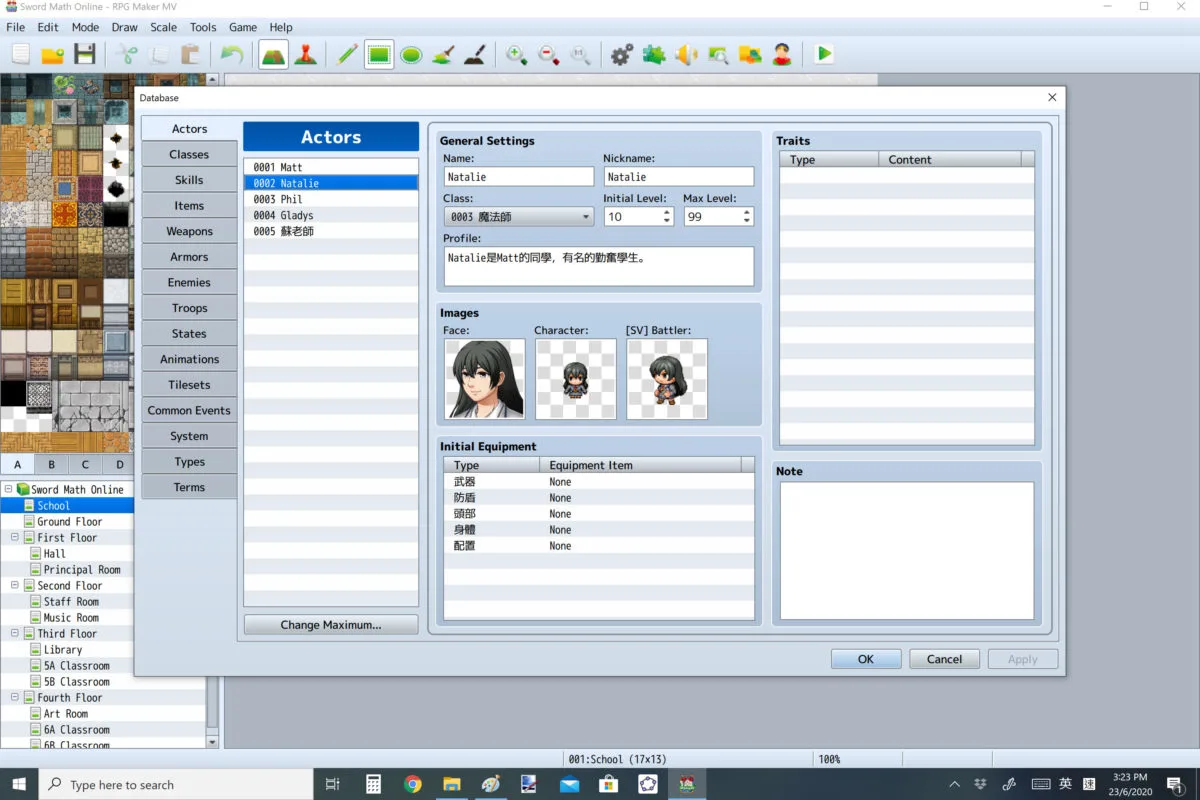1200x800 pixels.
Task: Click the Name input field
Action: pyautogui.click(x=519, y=177)
